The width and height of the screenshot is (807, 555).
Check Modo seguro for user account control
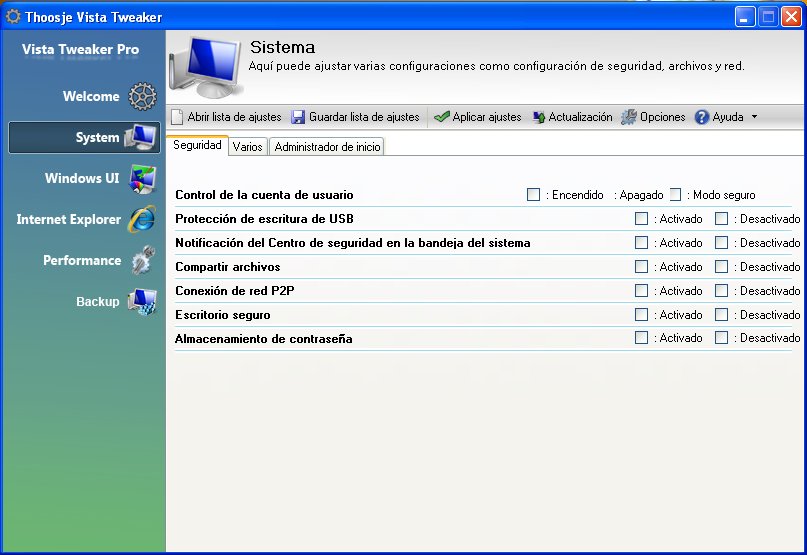pyautogui.click(x=676, y=195)
